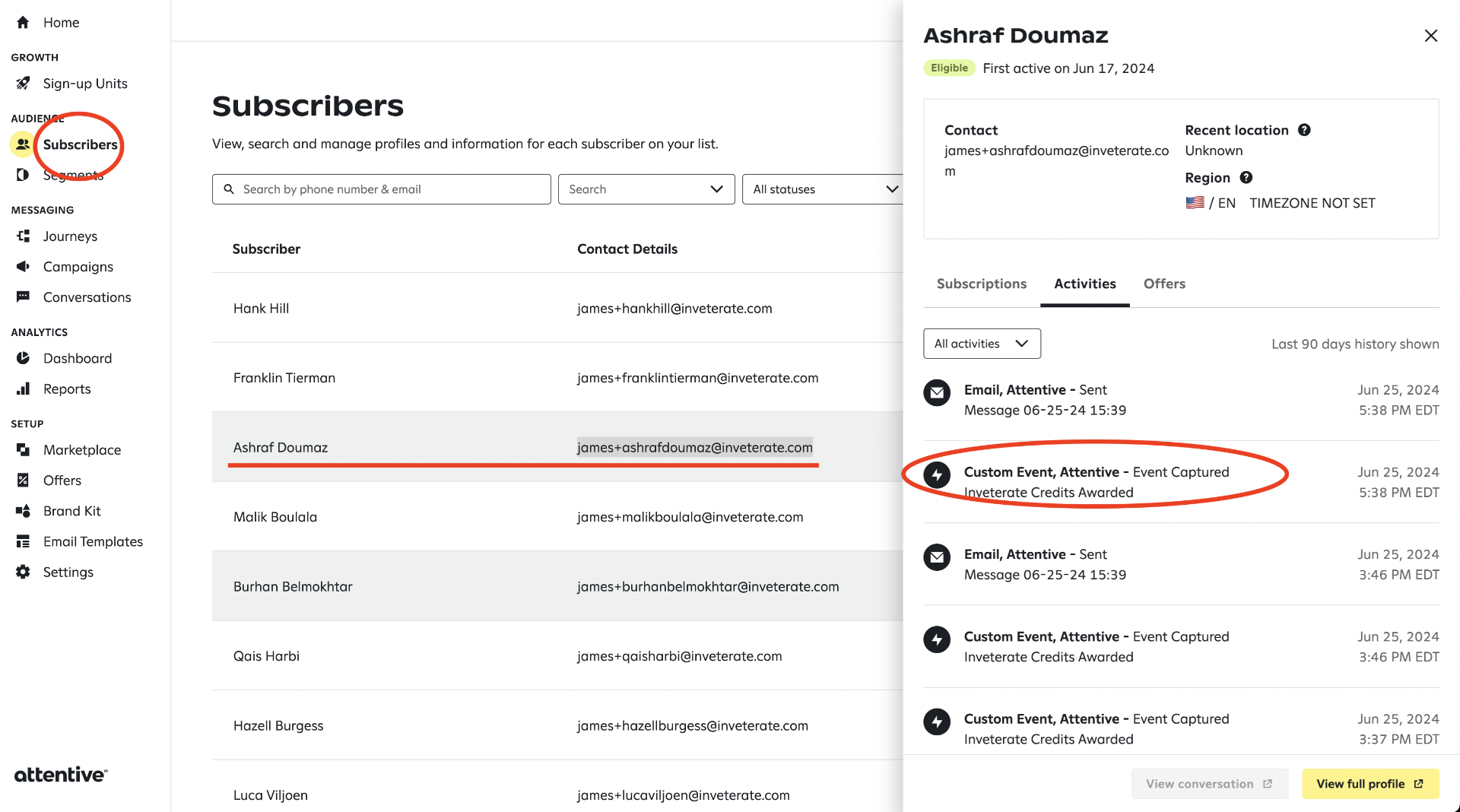Open Sign-up Units rocket icon
The height and width of the screenshot is (812, 1460).
23,84
